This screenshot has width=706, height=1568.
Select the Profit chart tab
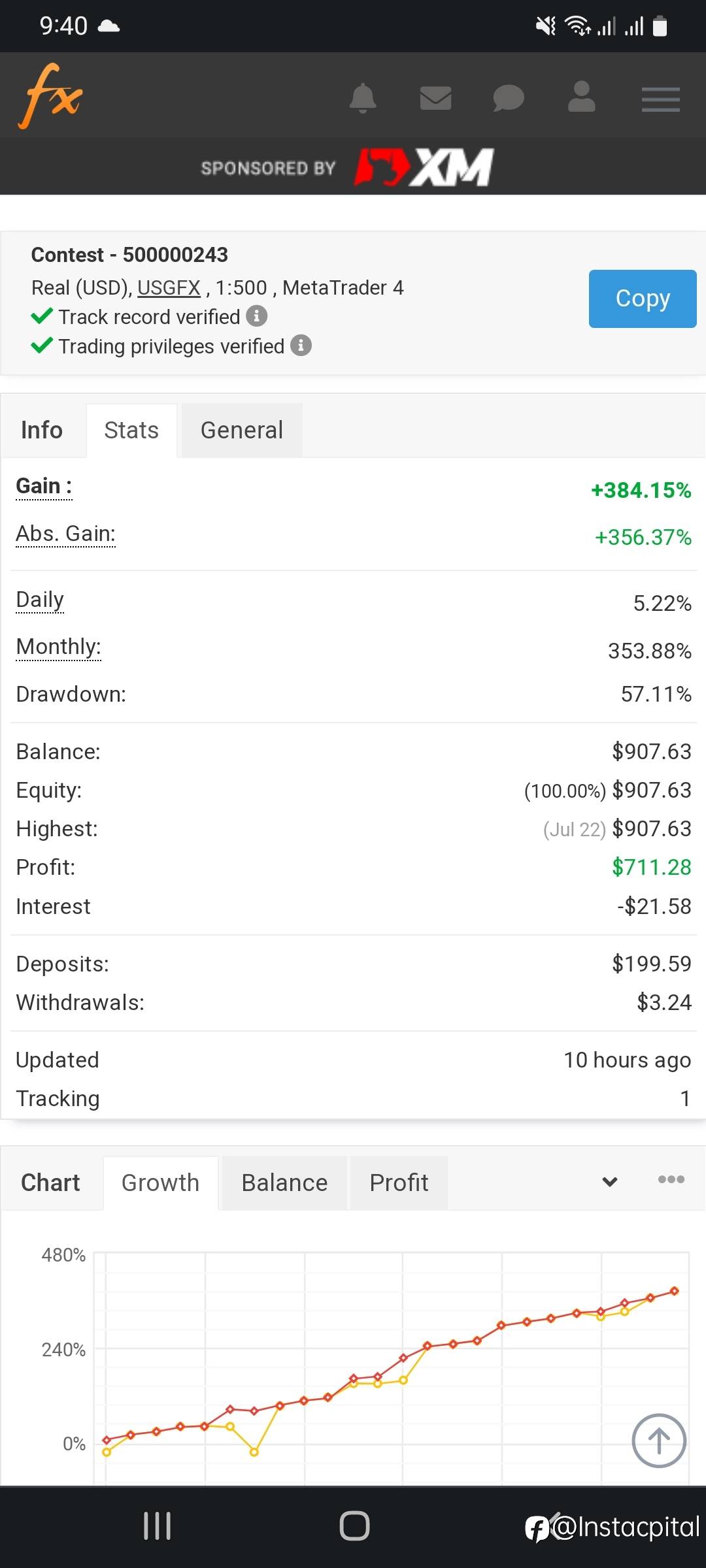[x=399, y=1183]
